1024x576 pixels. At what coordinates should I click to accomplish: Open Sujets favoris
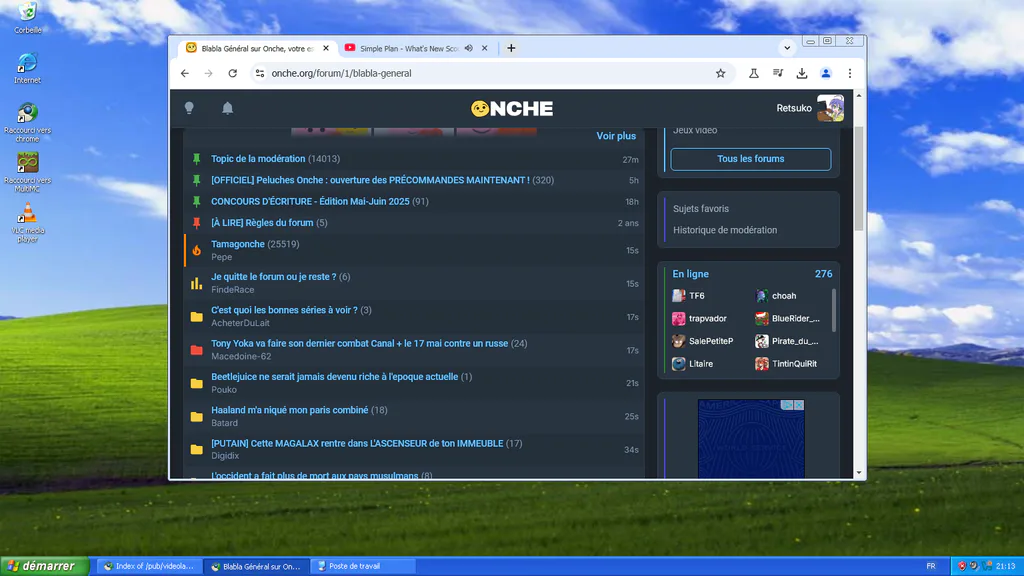pyautogui.click(x=701, y=209)
